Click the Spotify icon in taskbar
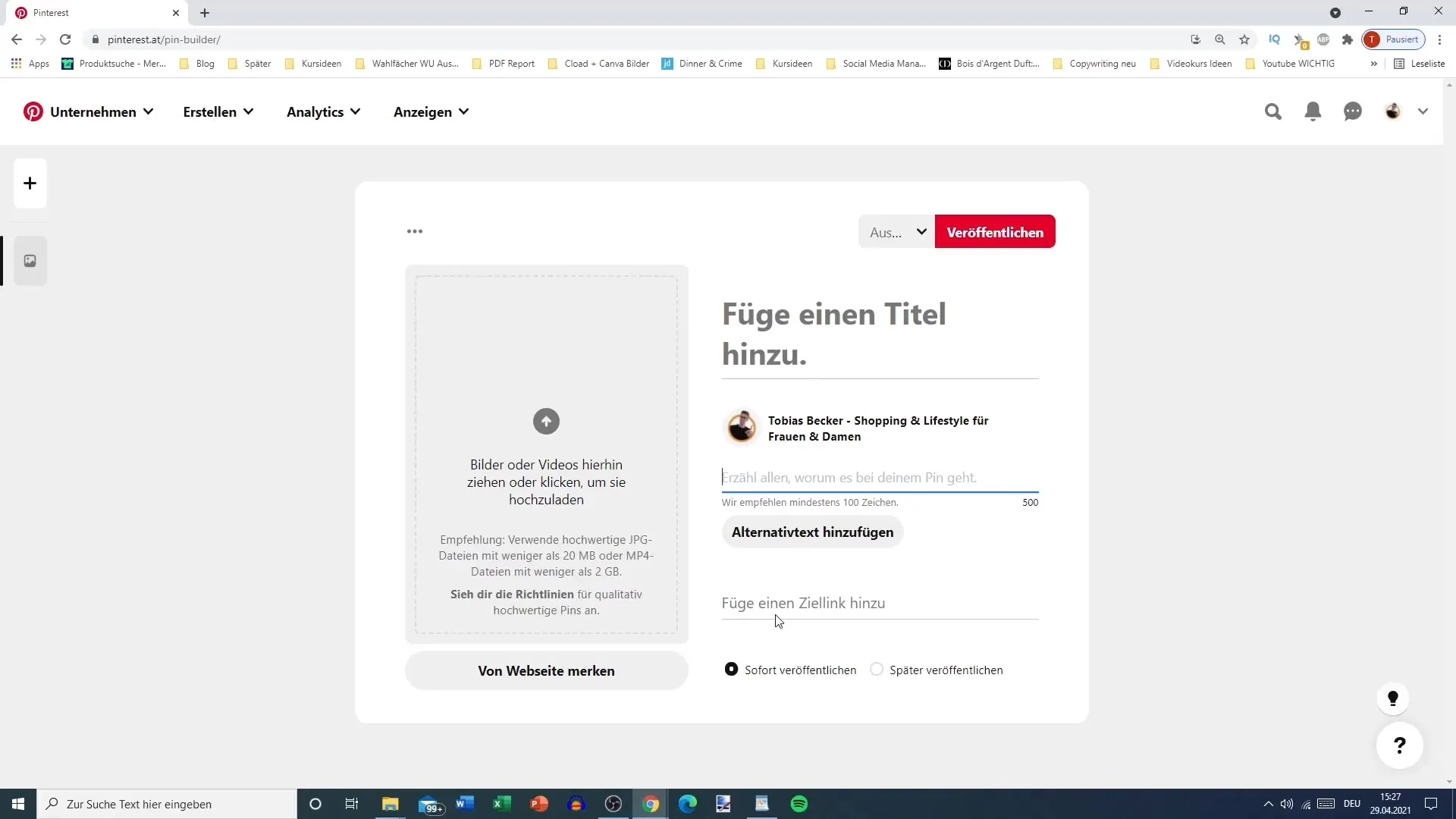 point(801,803)
